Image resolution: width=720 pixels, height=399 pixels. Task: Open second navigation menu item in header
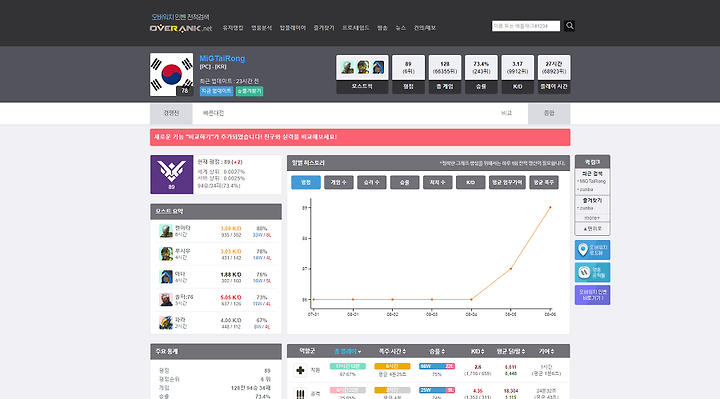click(261, 28)
